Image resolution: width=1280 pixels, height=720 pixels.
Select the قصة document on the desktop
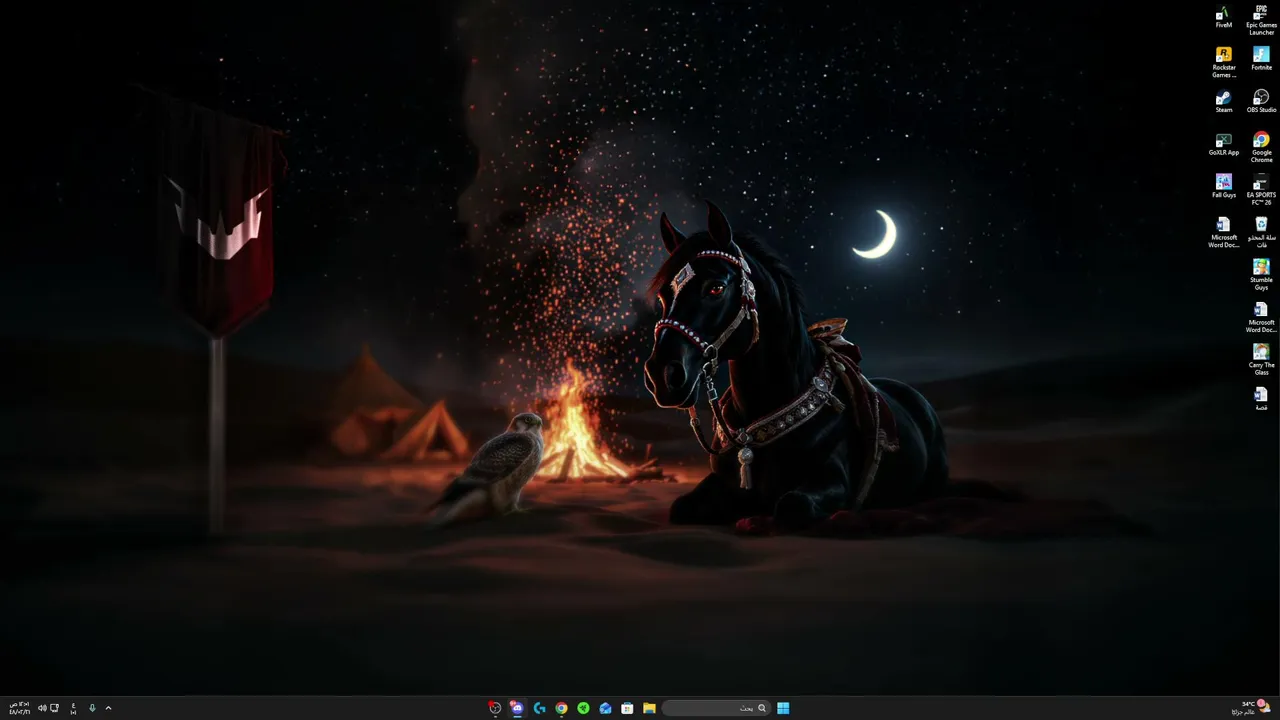1261,399
